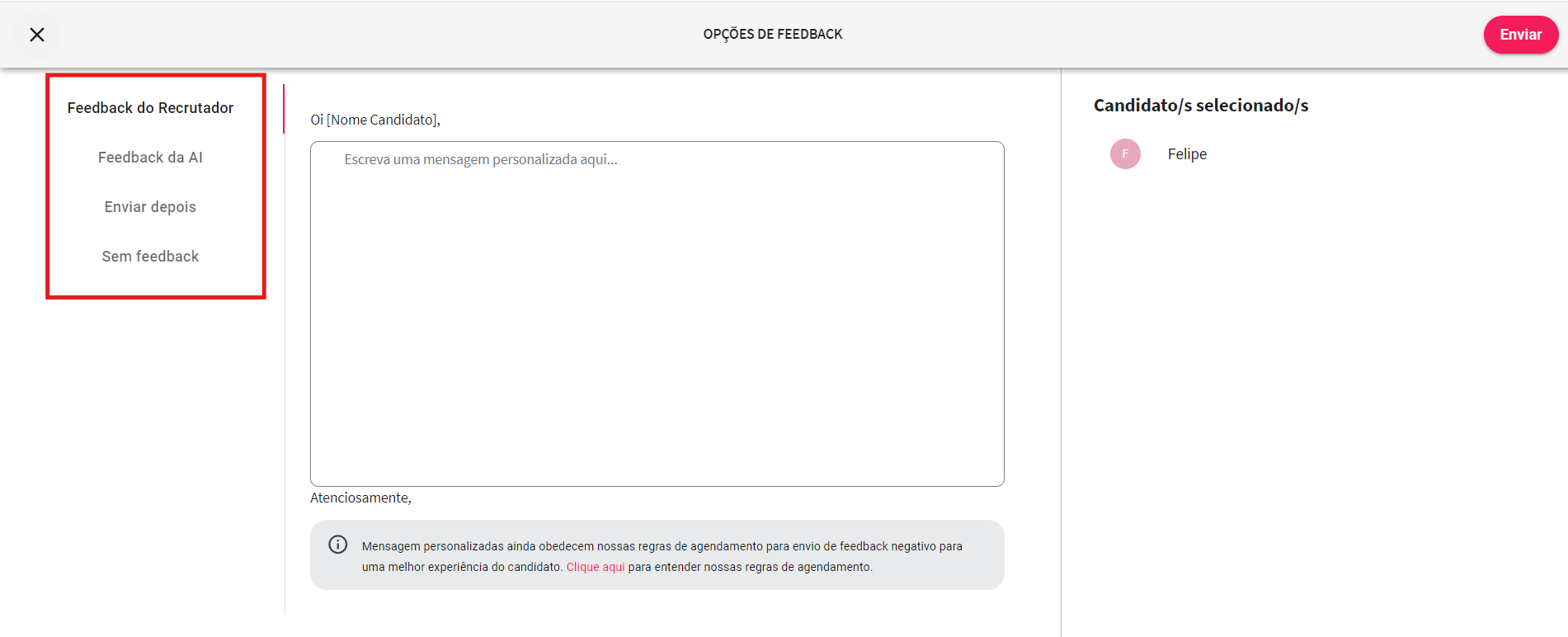Click the OPÇÕES DE FEEDBACK title

[x=773, y=35]
